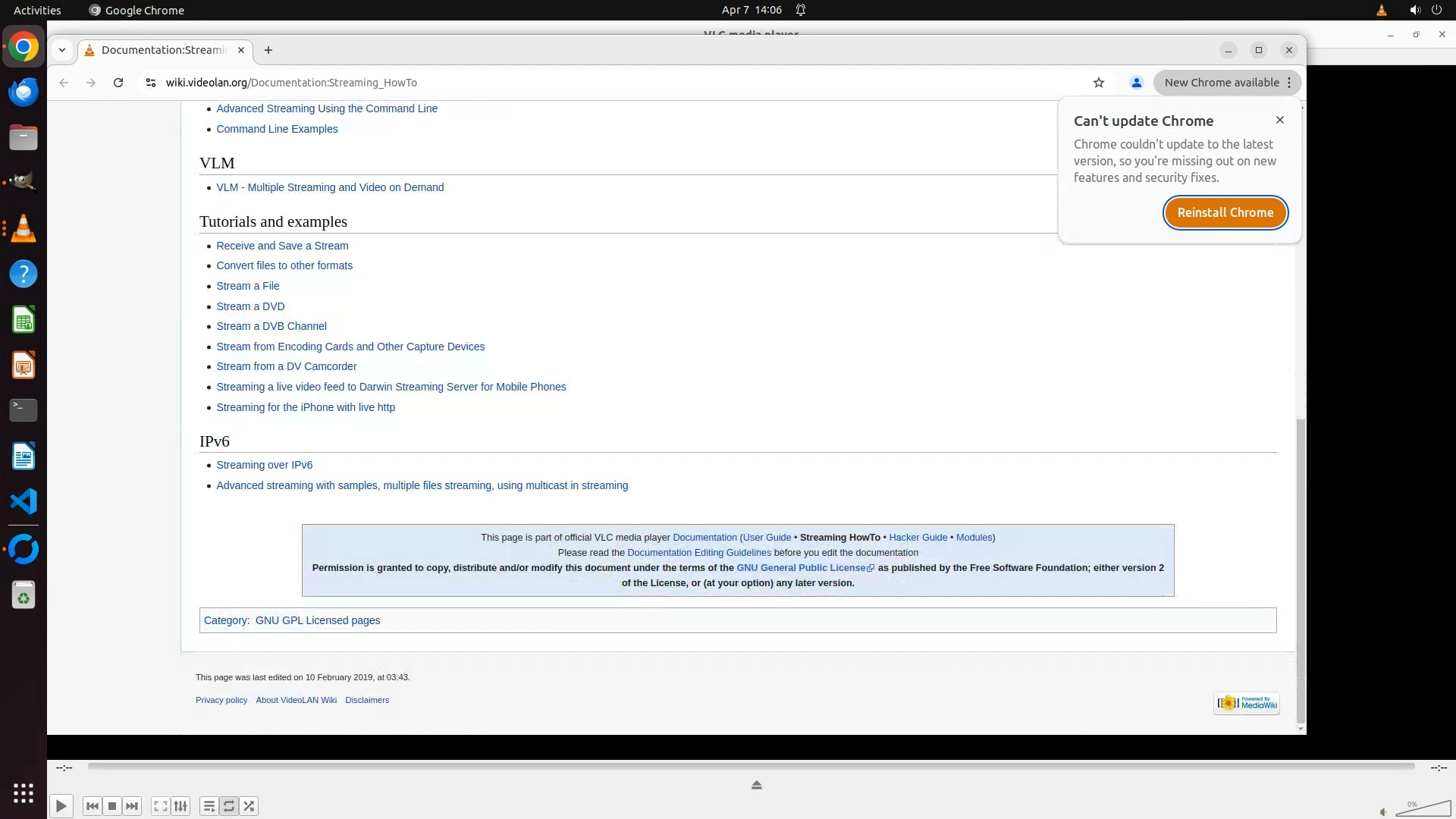Screen dimensions: 1456x819
Task: Open a new Chrome tab
Action: (268, 50)
